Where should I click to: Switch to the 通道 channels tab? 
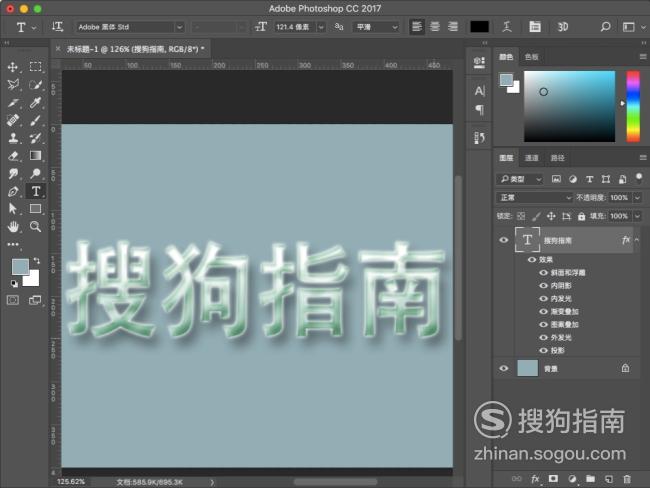point(531,158)
